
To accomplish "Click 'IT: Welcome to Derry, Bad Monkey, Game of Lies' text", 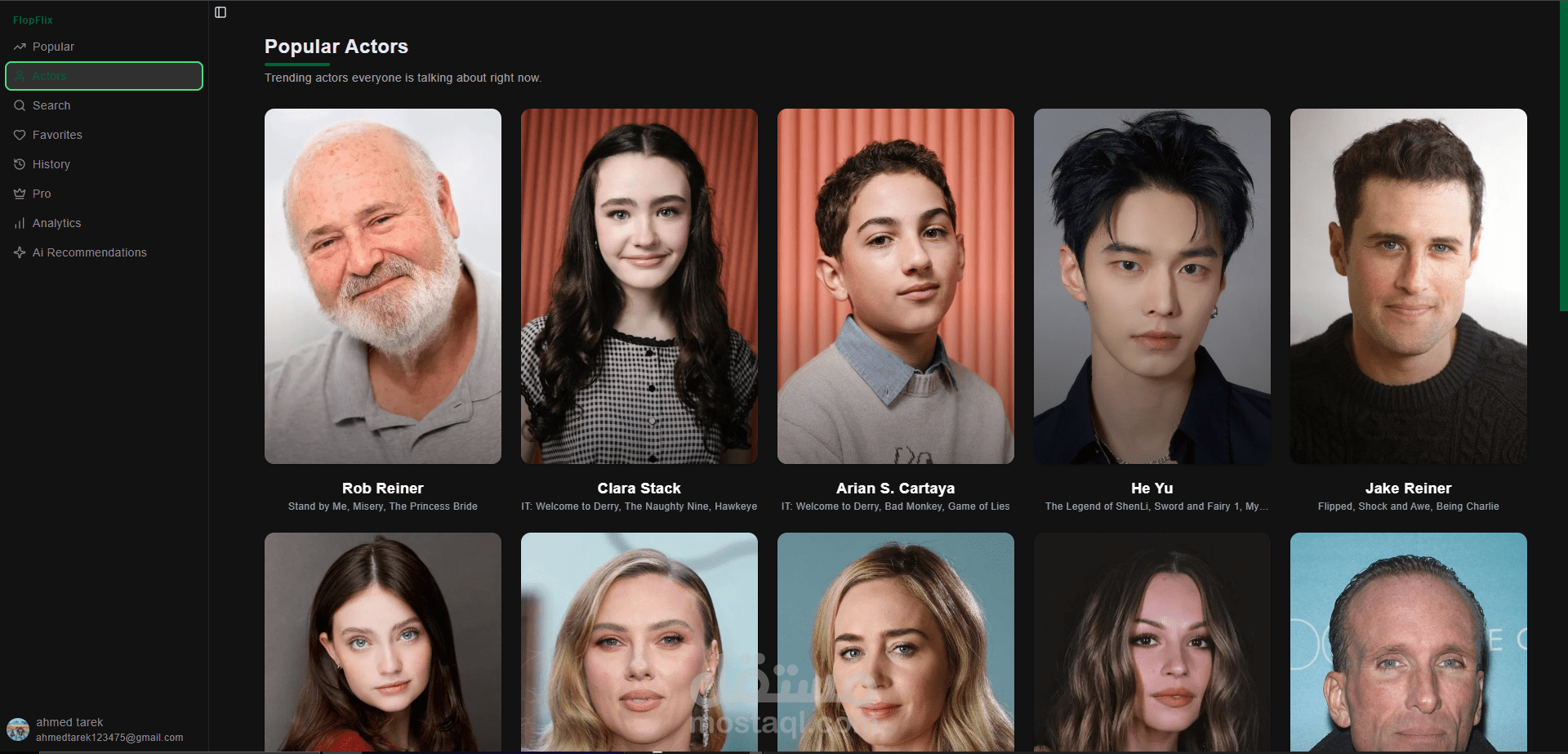I will pyautogui.click(x=896, y=506).
